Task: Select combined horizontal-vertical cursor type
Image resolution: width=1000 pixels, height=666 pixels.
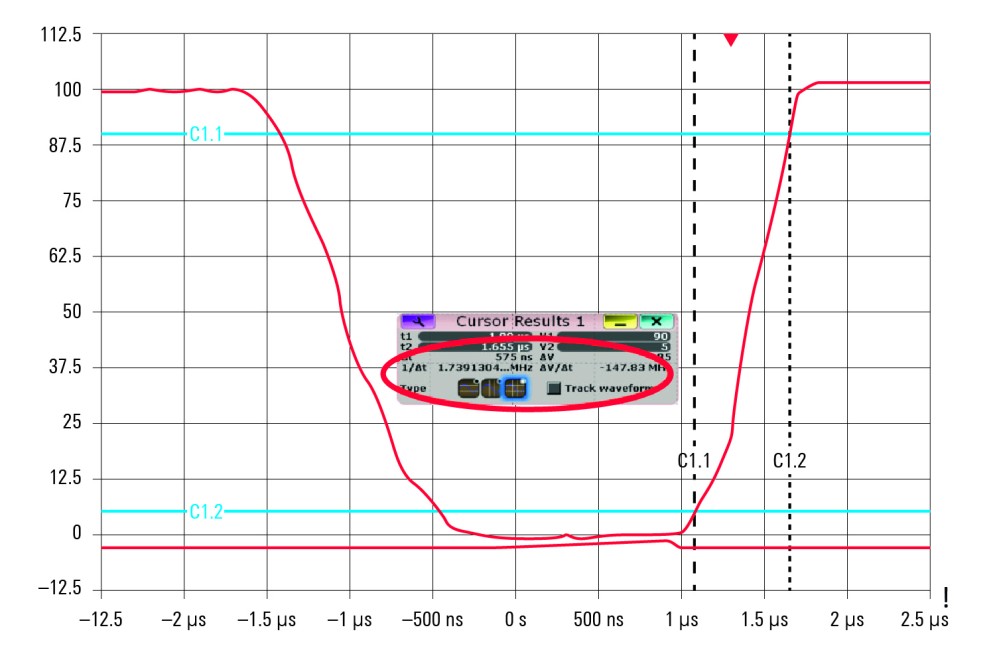Action: coord(515,388)
